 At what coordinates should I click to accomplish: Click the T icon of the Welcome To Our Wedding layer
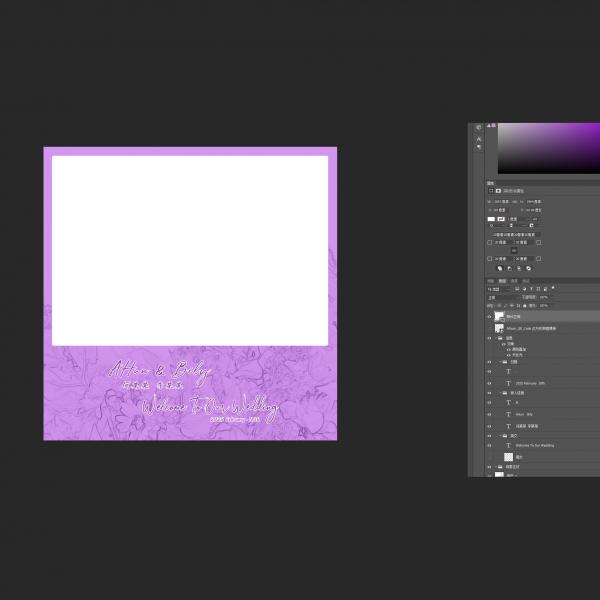(x=508, y=445)
